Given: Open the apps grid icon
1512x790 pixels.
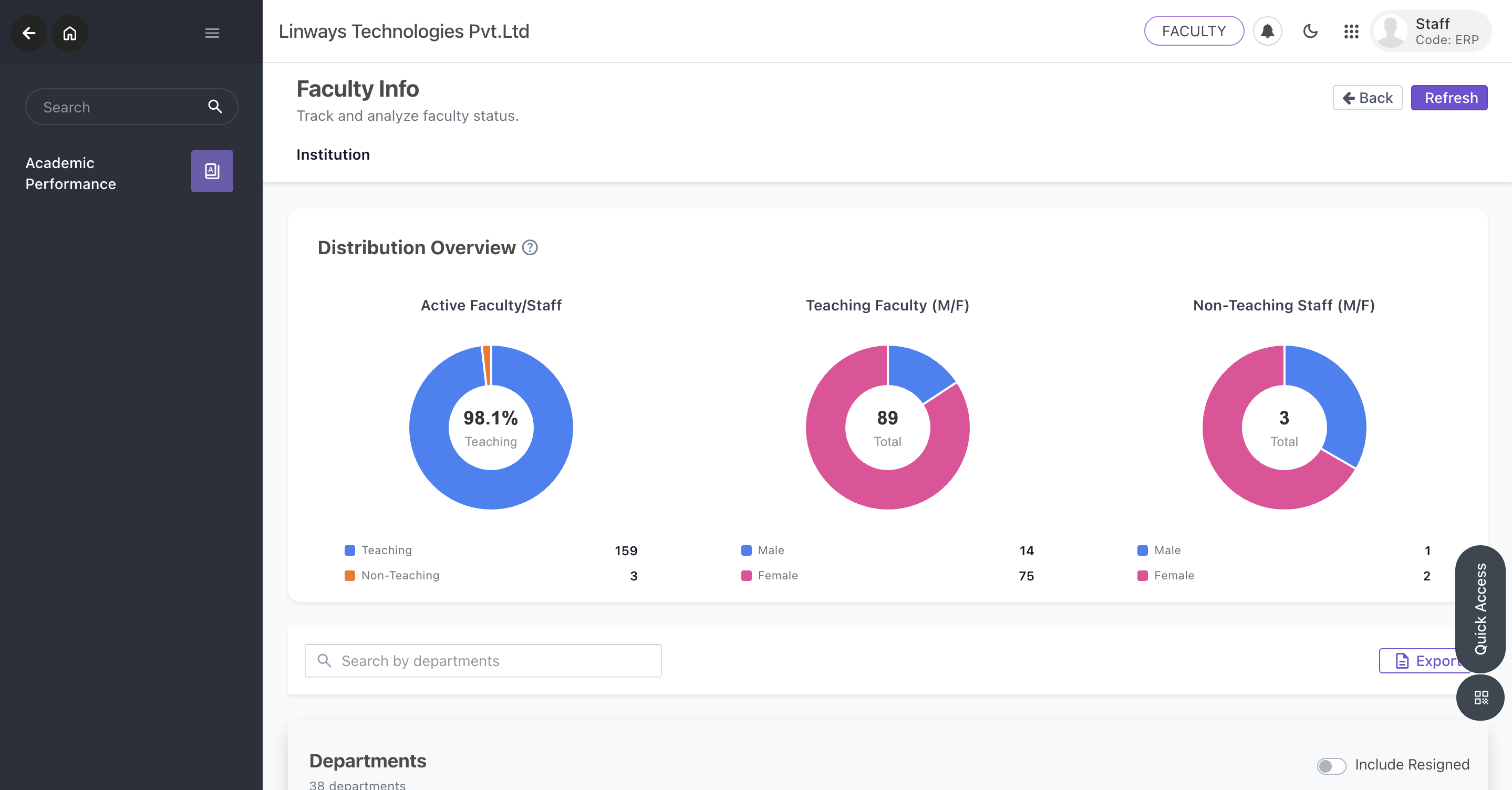Looking at the screenshot, I should [1351, 31].
